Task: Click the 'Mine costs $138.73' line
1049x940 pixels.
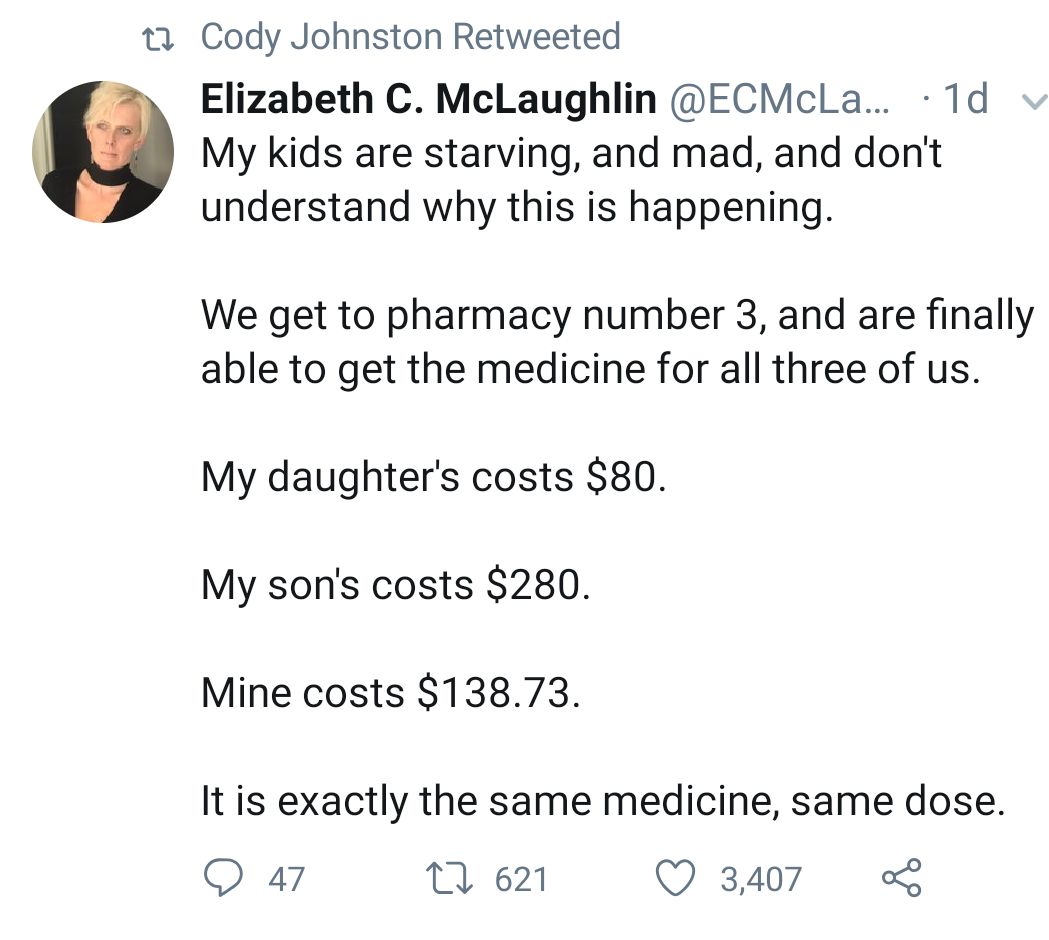Action: coord(390,693)
